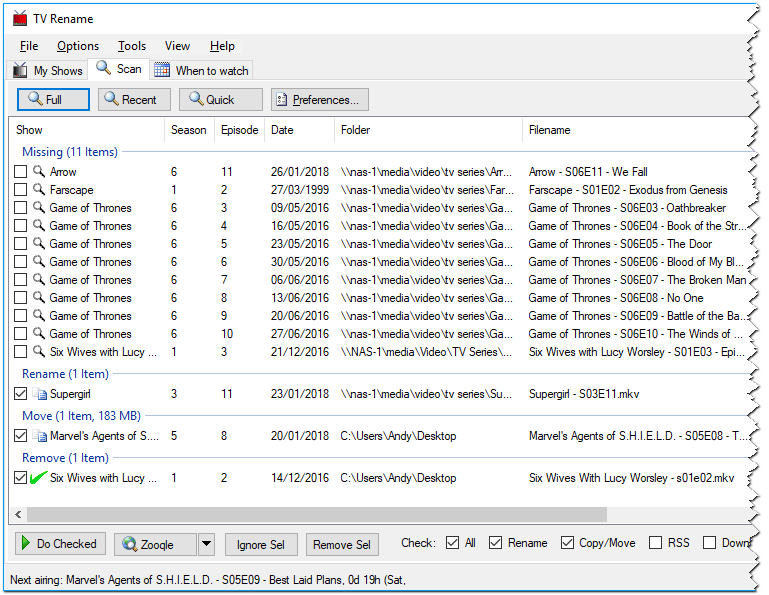Collapse the Rename (1 Item) group
This screenshot has height=595, width=769.
point(65,374)
